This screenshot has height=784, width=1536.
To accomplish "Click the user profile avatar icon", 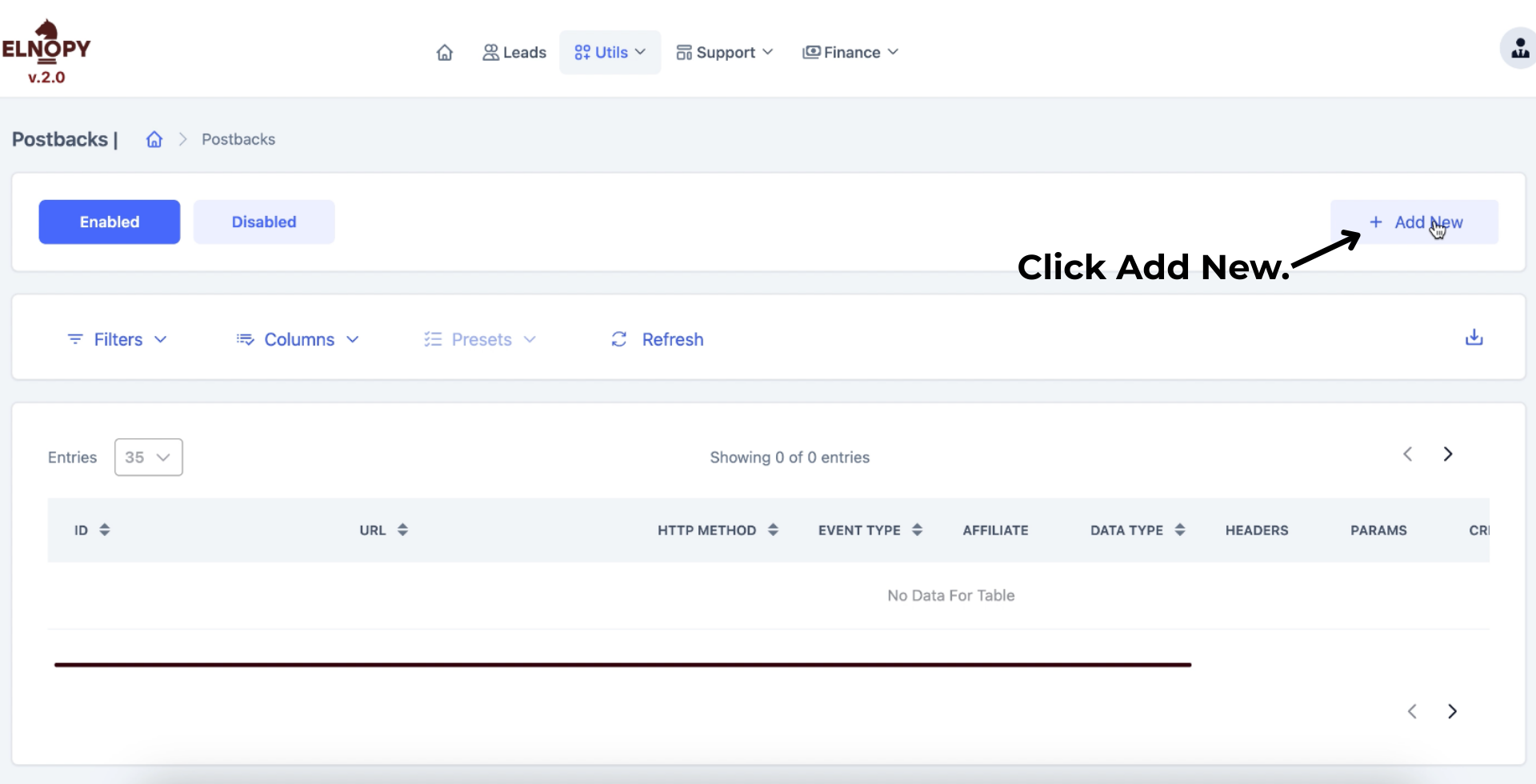I will (1518, 50).
